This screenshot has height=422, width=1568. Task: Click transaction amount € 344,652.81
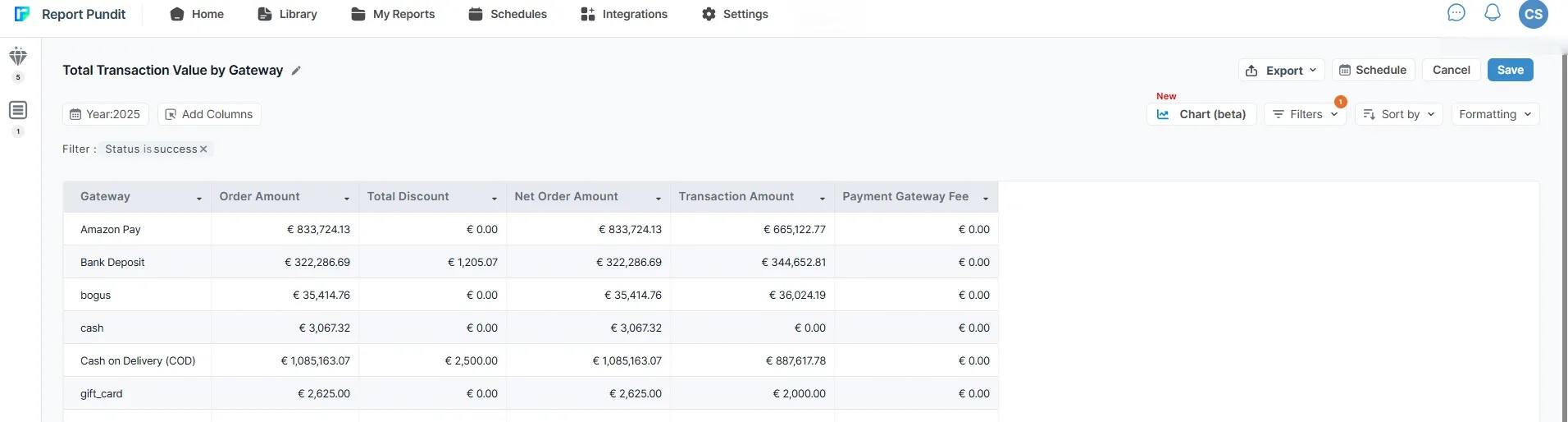point(794,263)
